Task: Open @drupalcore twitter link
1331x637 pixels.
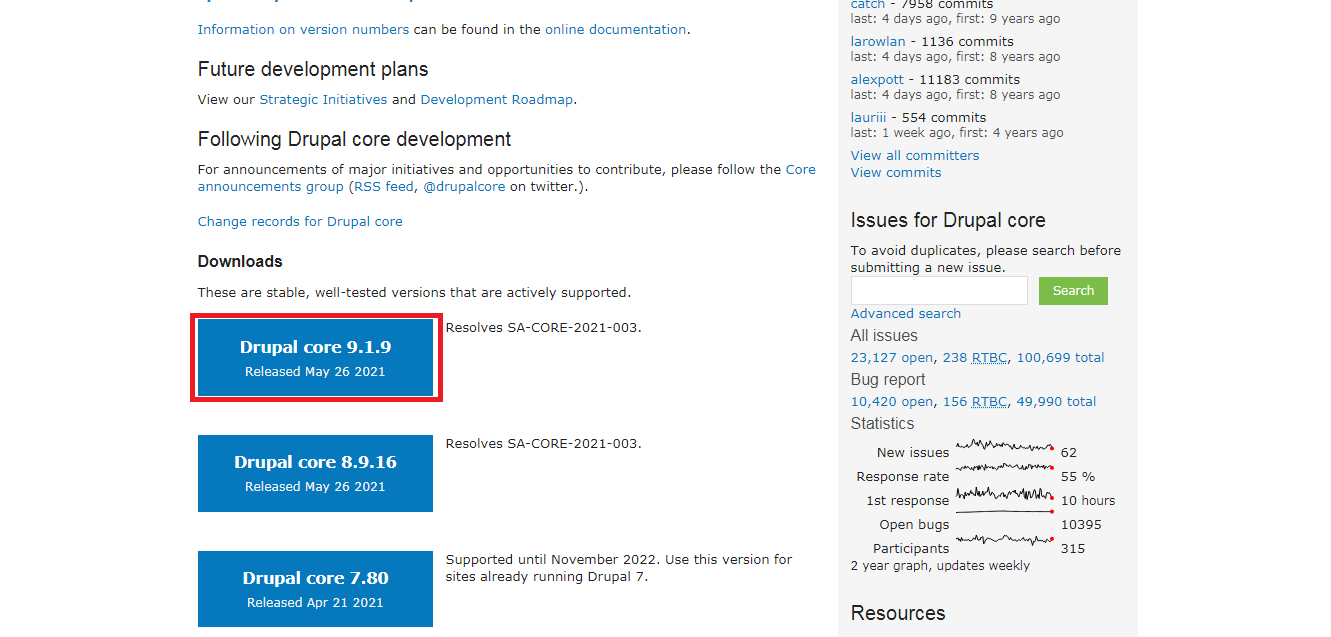Action: pyautogui.click(x=464, y=186)
